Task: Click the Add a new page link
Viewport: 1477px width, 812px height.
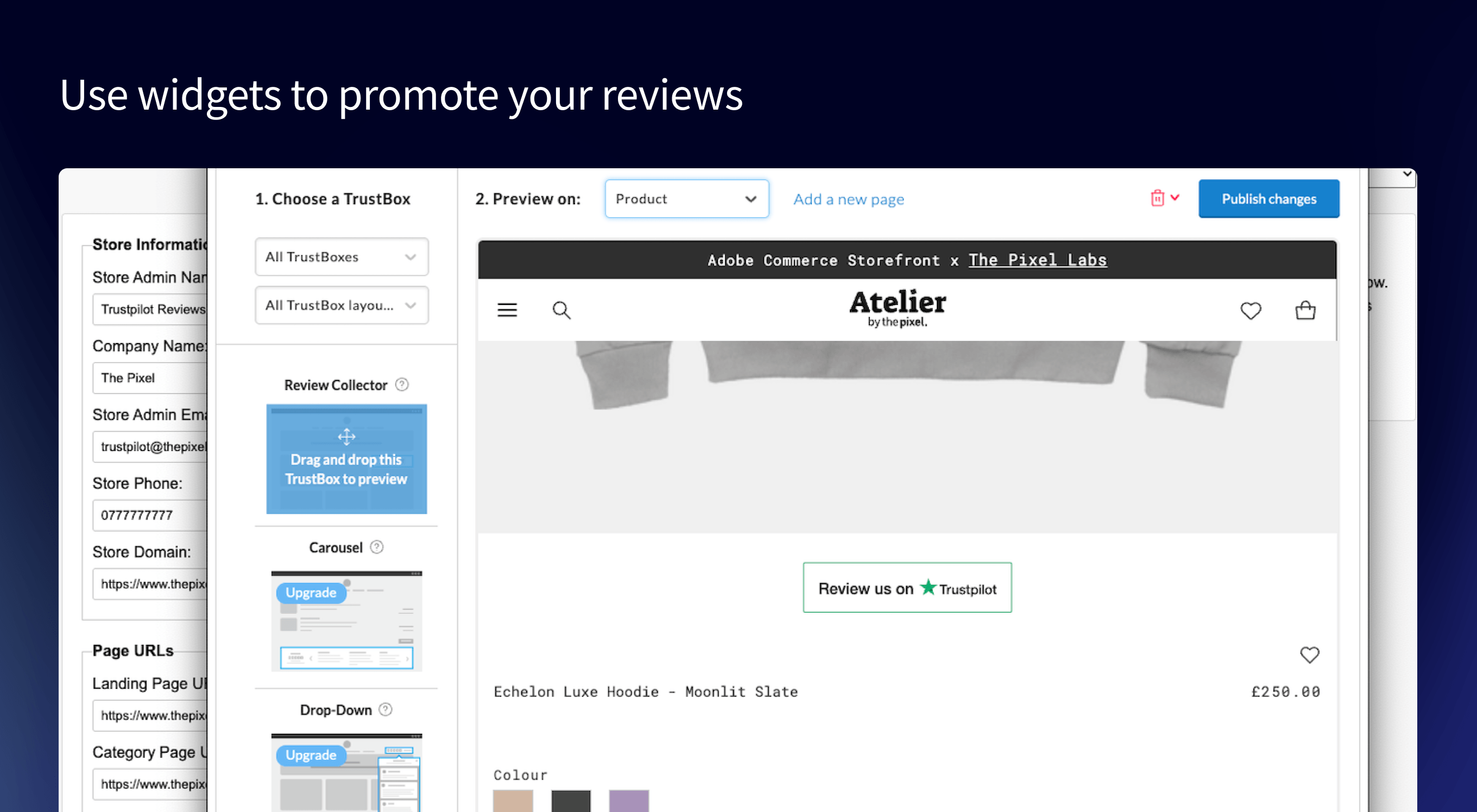Action: (848, 199)
